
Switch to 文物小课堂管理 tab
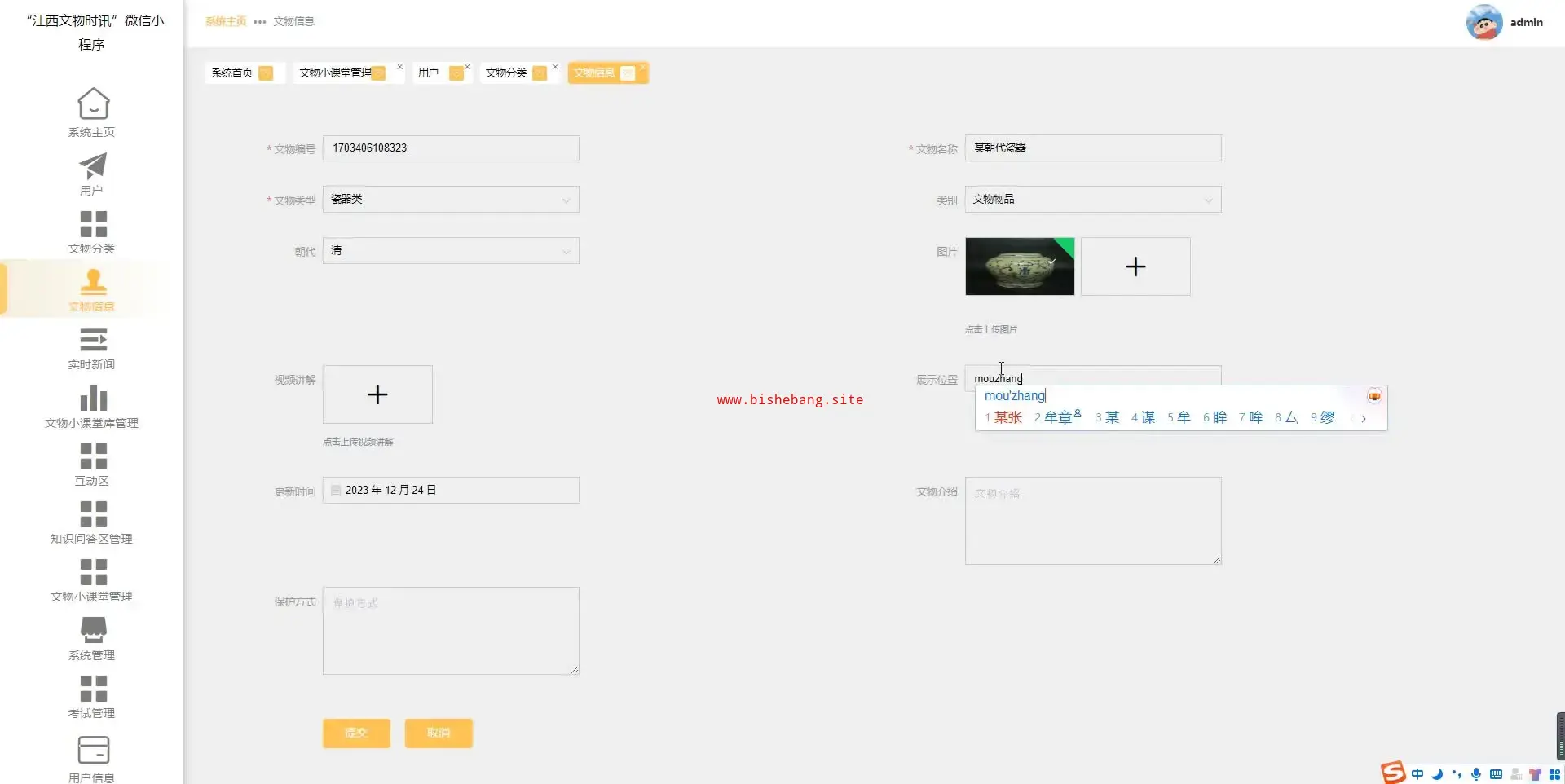coord(347,73)
